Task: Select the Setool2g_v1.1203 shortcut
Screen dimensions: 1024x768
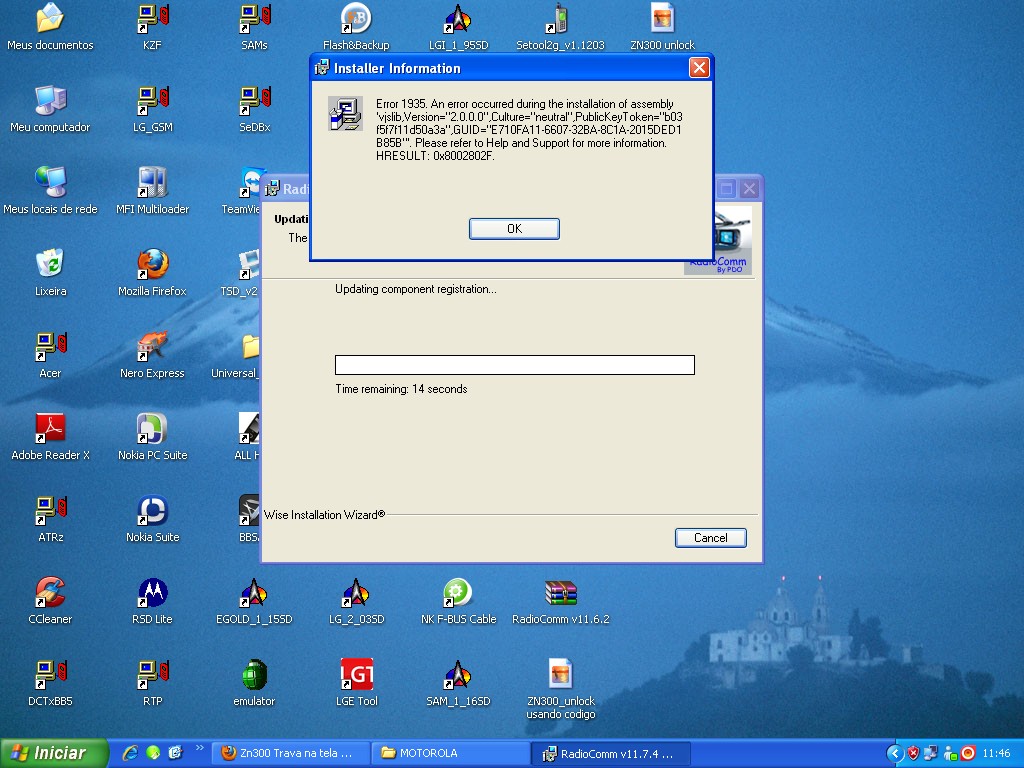Action: pos(560,26)
